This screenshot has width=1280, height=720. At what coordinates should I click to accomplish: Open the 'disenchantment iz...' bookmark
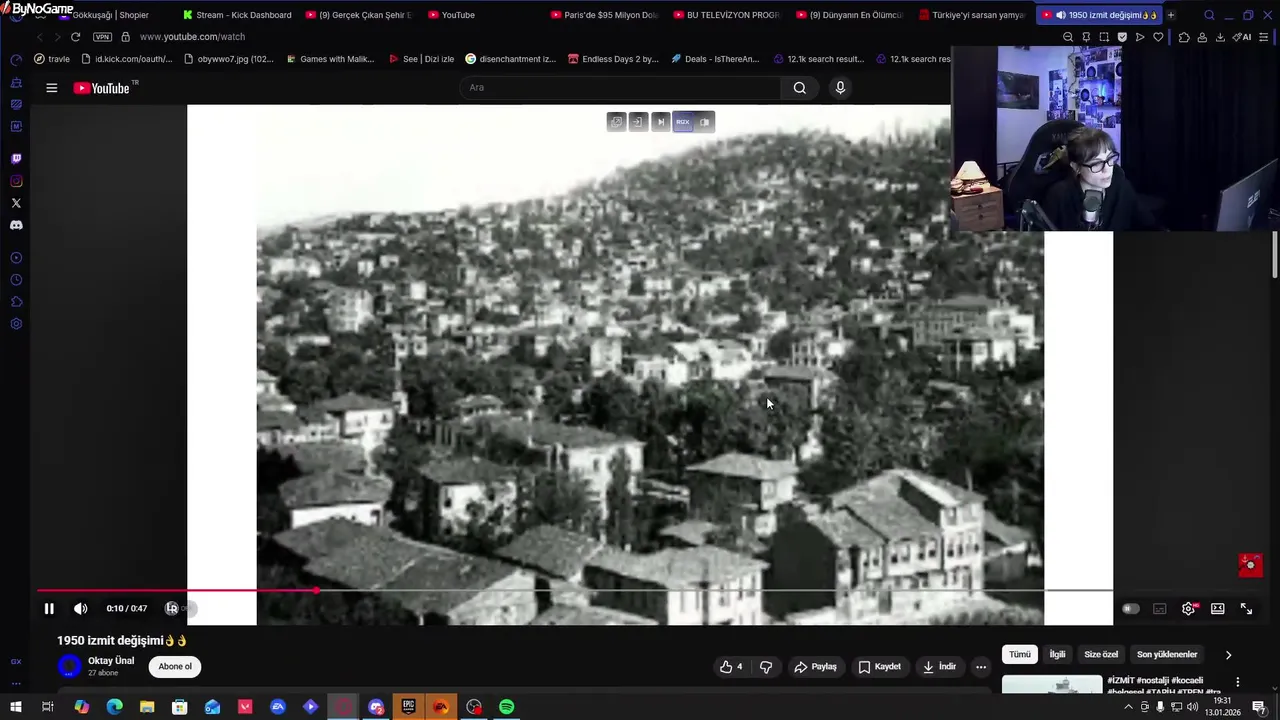[510, 59]
